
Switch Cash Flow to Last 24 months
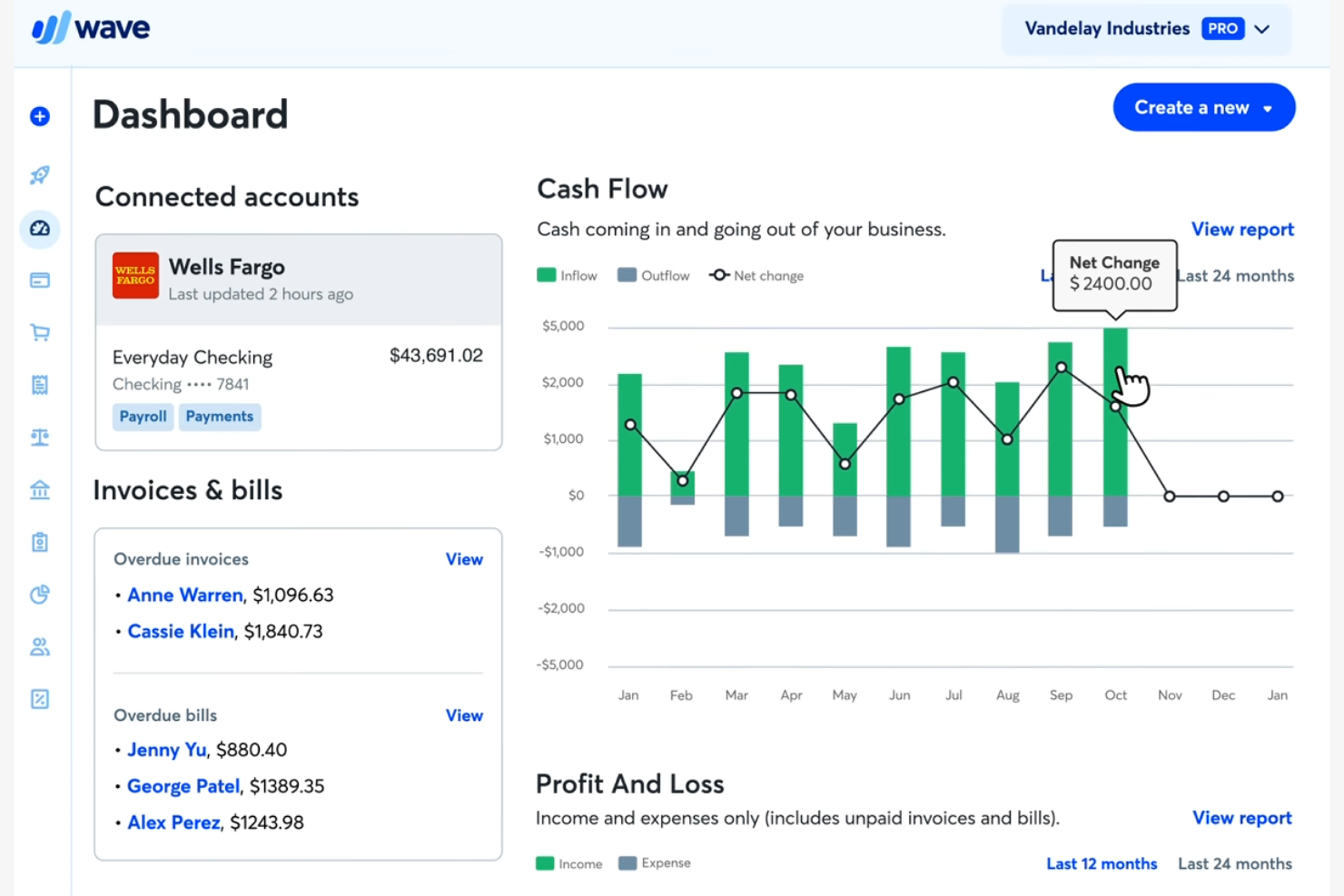[x=1235, y=275]
